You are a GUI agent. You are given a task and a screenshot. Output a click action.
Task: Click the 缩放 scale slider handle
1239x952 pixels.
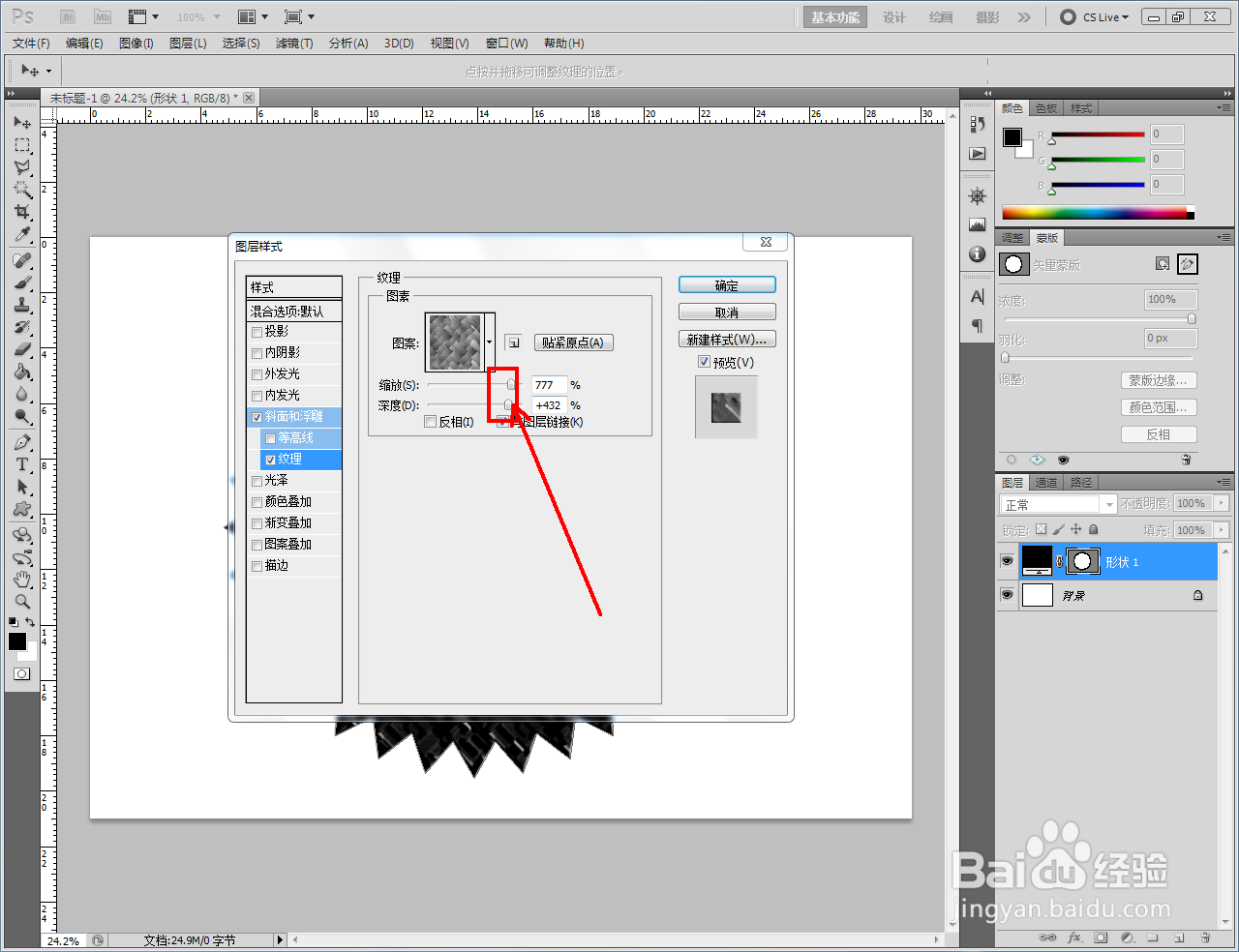511,385
